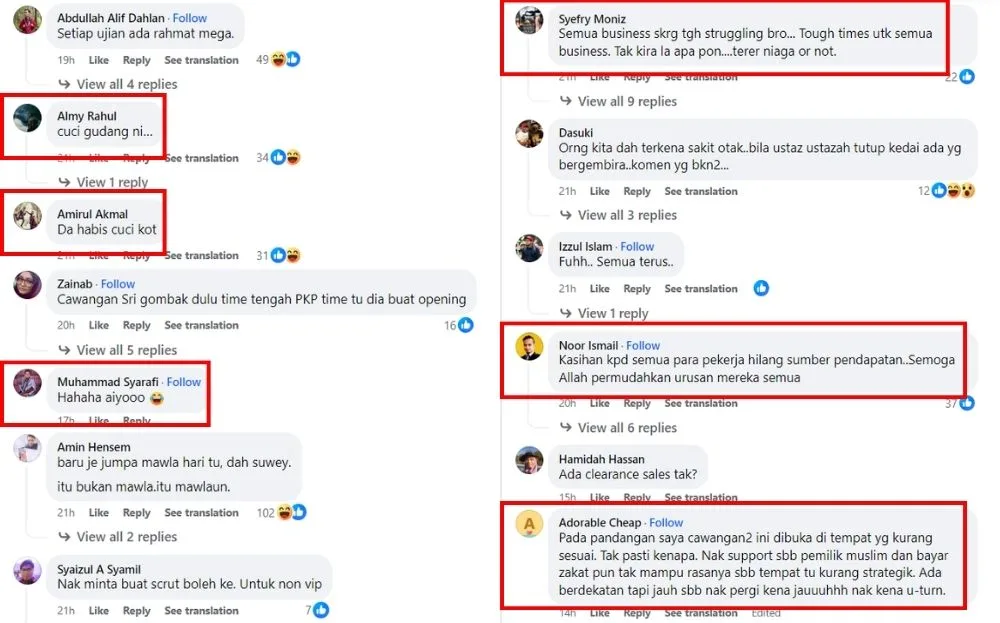Reply to Dasuki's comment

point(637,191)
